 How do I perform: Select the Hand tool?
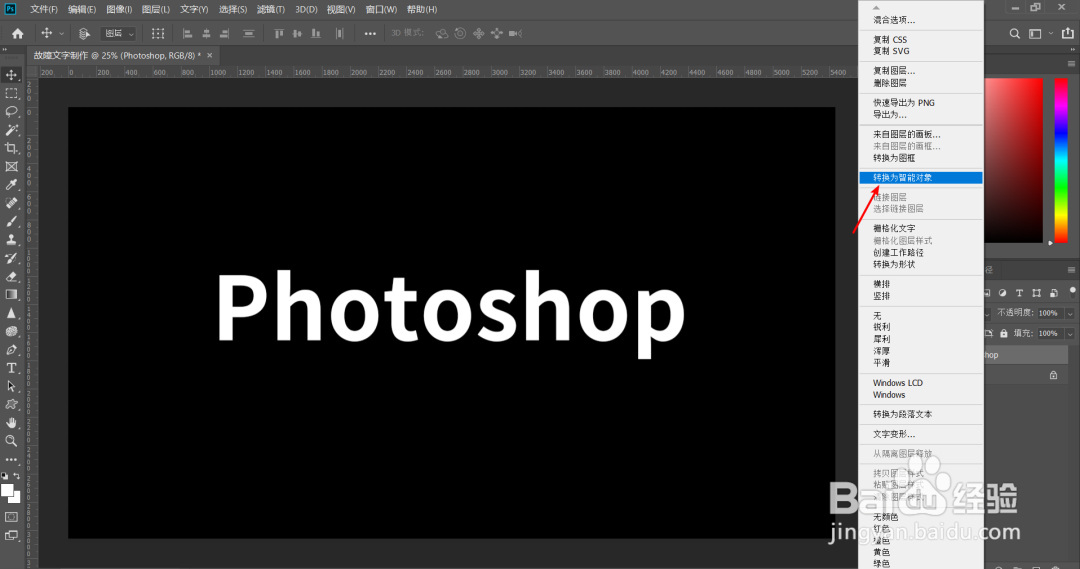tap(12, 423)
